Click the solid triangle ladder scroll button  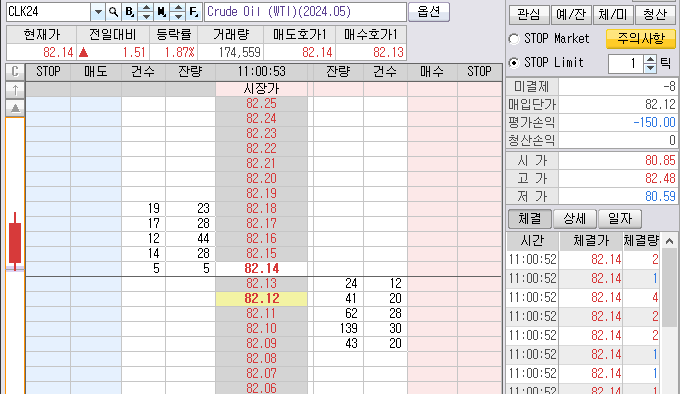pos(15,108)
